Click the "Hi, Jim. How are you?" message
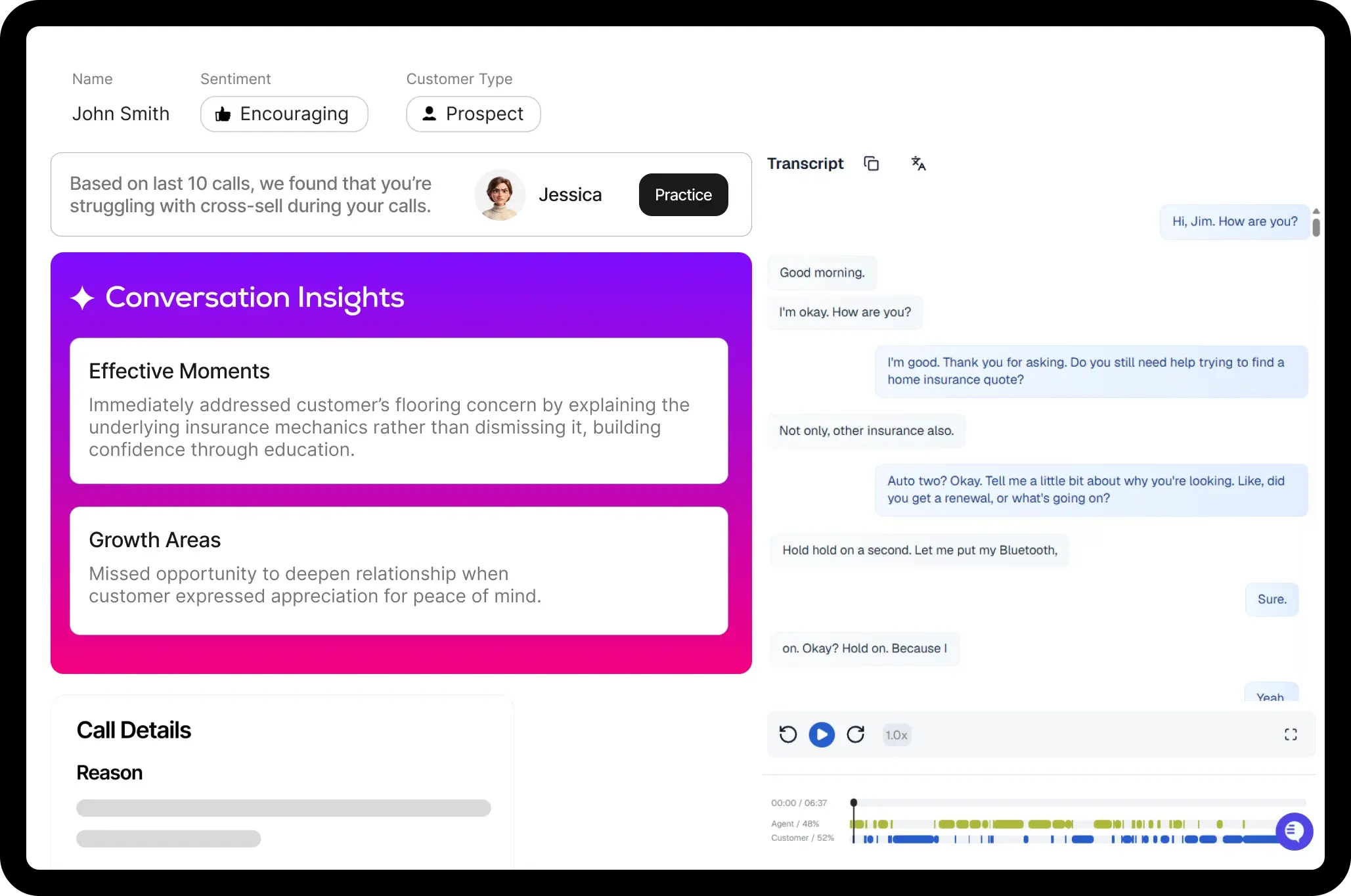This screenshot has width=1351, height=896. pos(1234,222)
